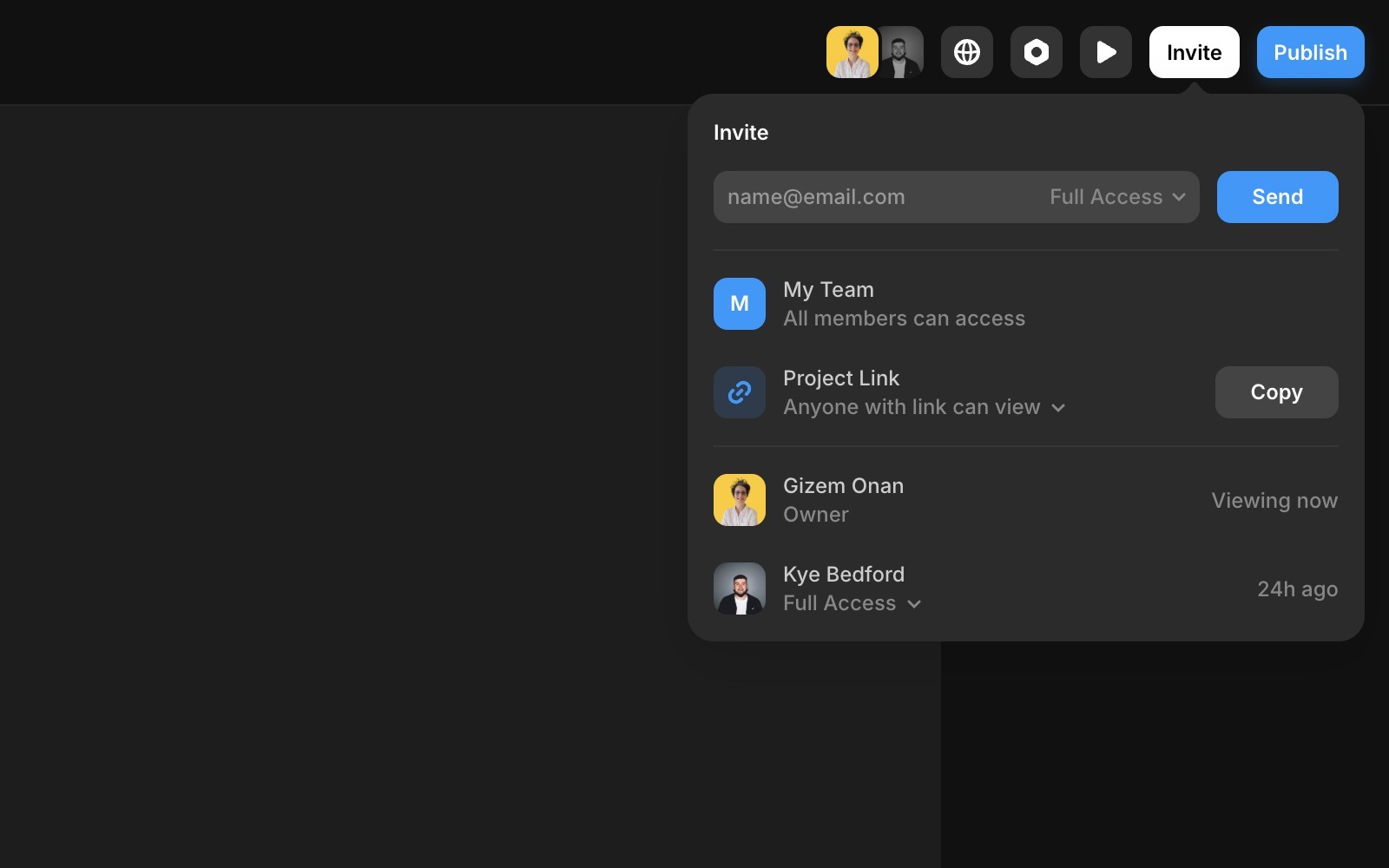1389x868 pixels.
Task: Click the Invite button in toolbar
Action: [1195, 52]
